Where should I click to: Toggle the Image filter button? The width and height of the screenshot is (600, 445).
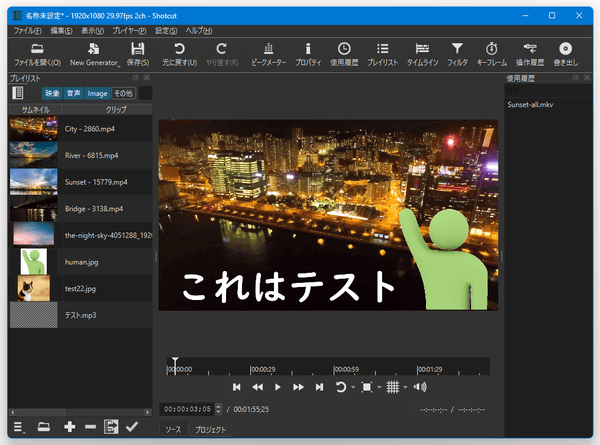point(97,93)
